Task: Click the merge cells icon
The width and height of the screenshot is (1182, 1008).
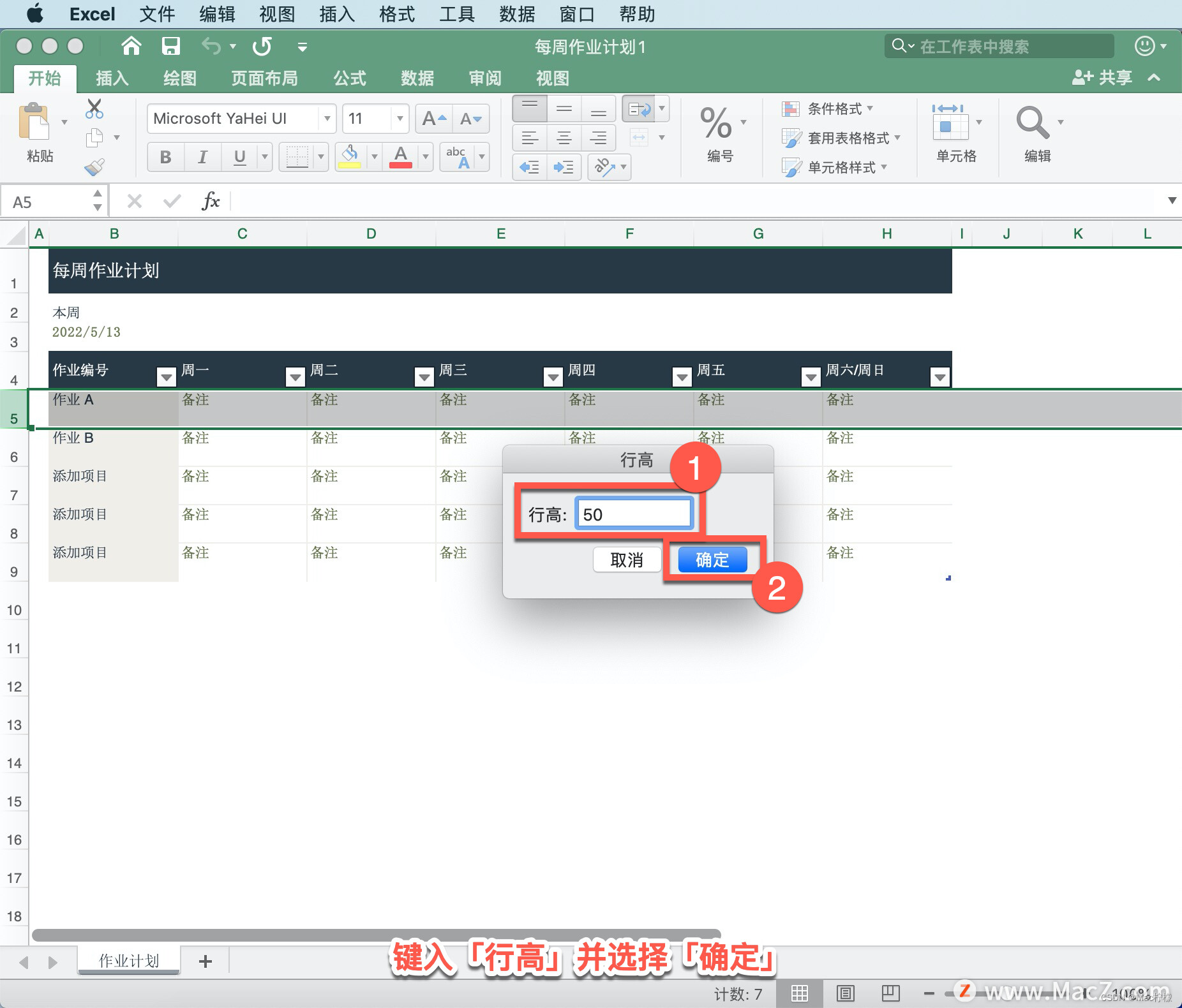Action: (x=638, y=137)
